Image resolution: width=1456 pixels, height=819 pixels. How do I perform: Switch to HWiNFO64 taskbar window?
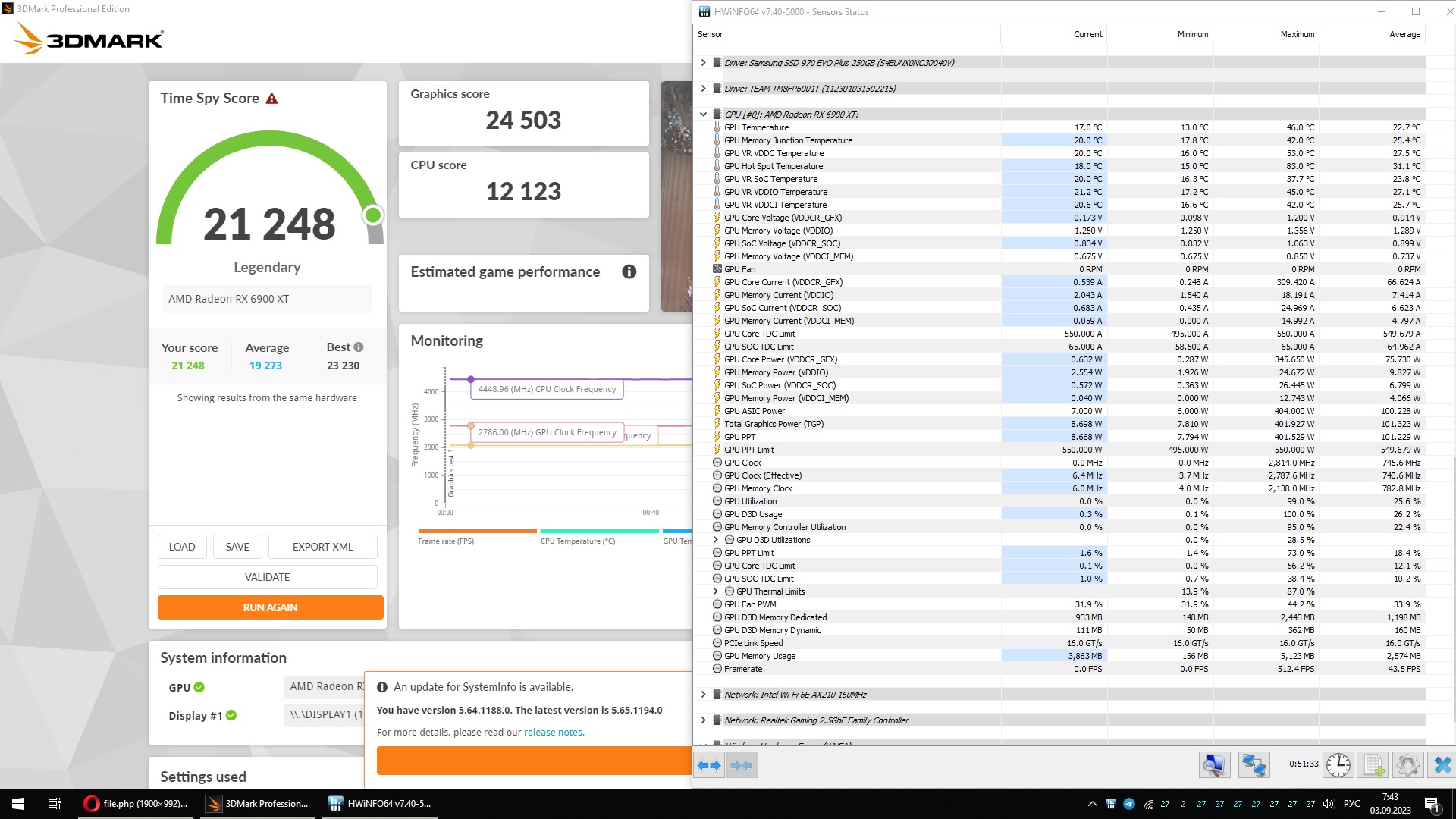[x=380, y=804]
